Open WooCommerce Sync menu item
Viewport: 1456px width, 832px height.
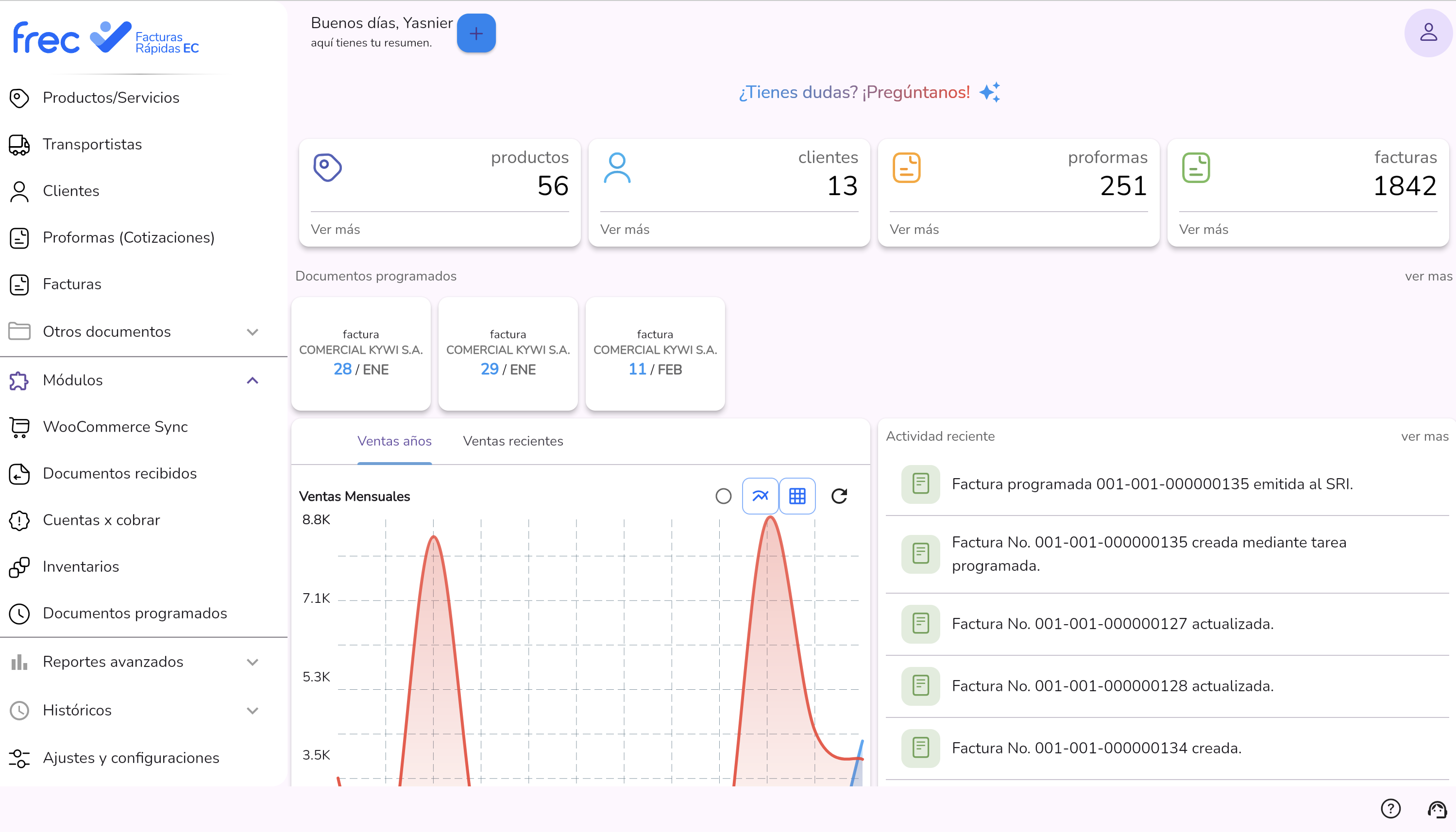pos(143,427)
